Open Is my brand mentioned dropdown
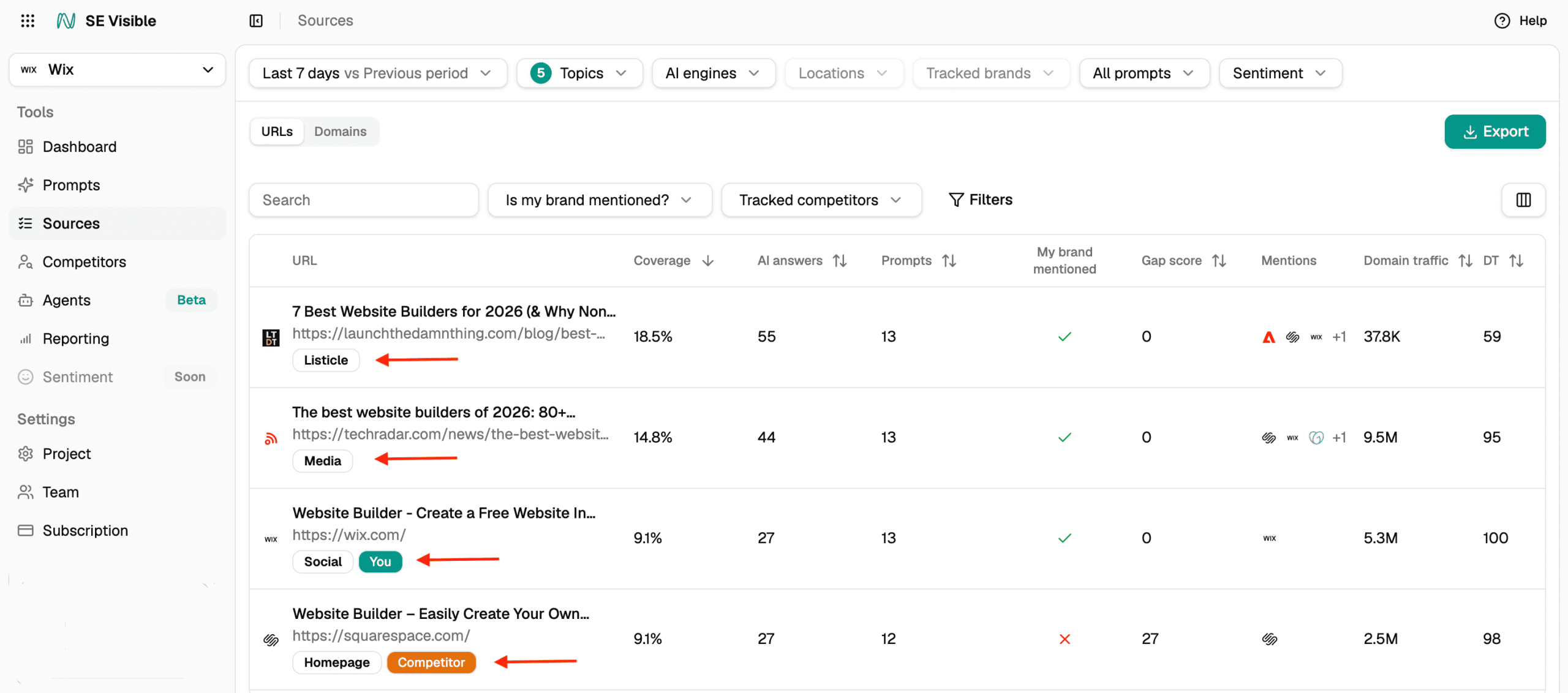The height and width of the screenshot is (693, 1568). click(x=600, y=200)
